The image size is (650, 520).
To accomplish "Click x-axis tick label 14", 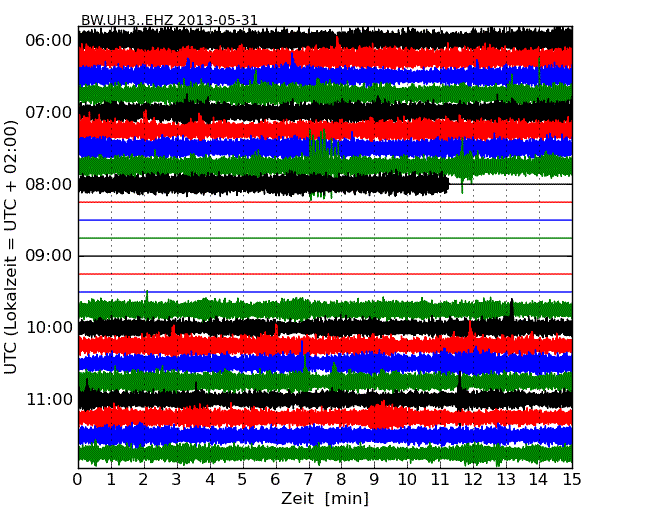I will coord(539,479).
